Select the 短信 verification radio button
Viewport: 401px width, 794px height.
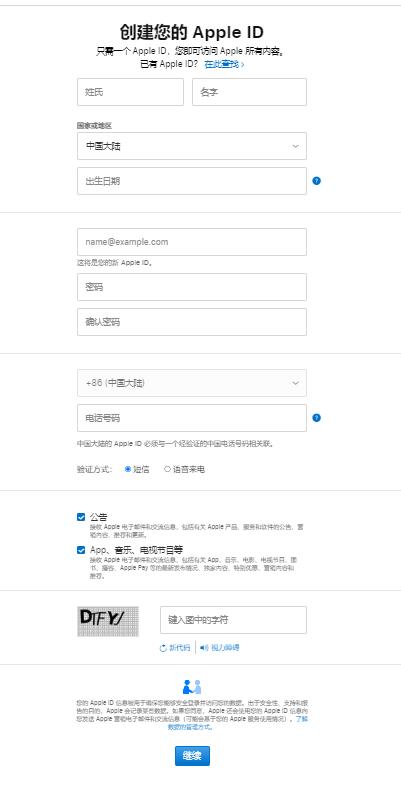pos(128,469)
